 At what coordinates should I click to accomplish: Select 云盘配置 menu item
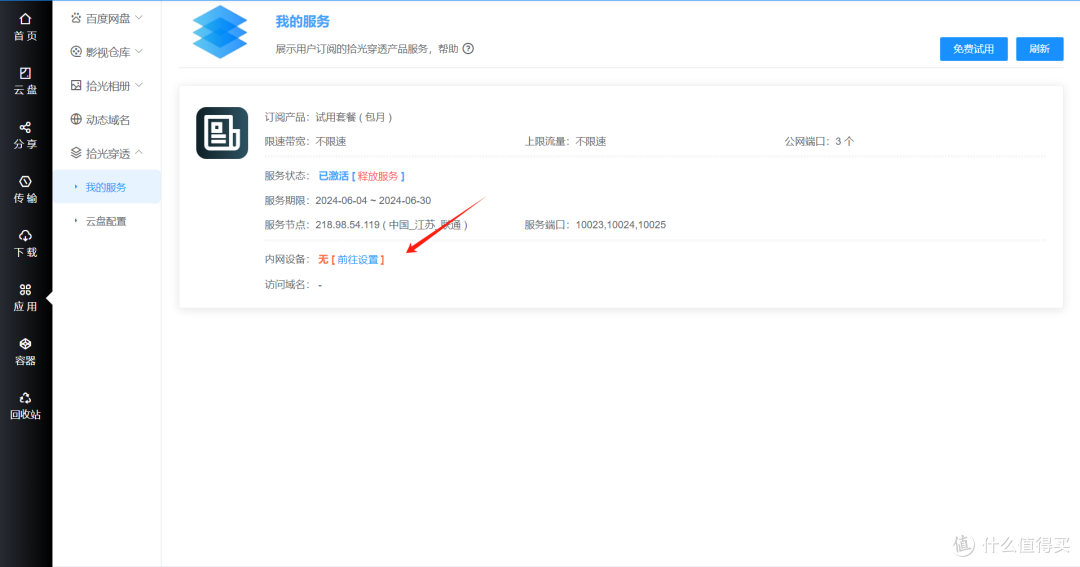click(107, 220)
